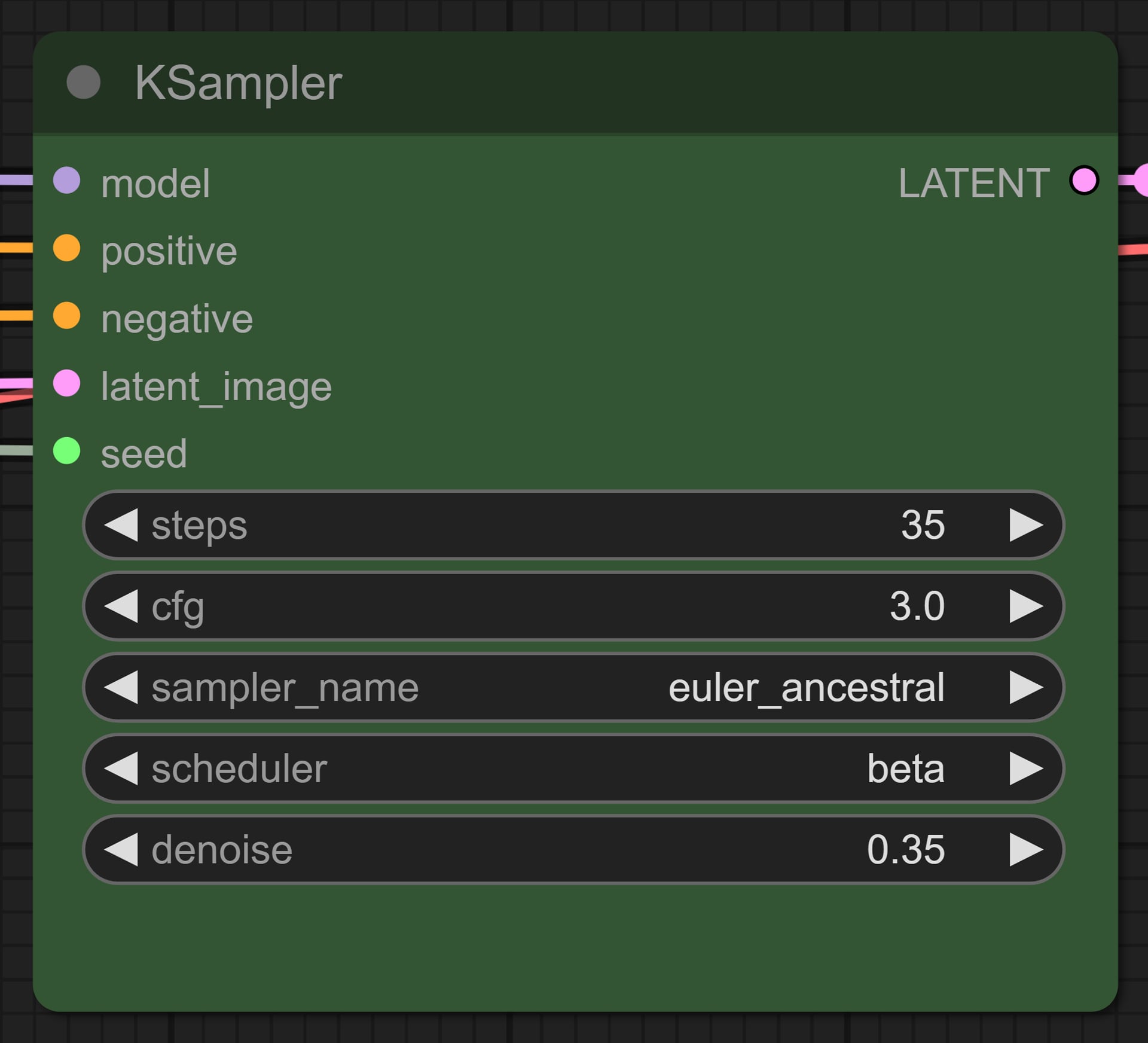Increase cfg with right arrow

tap(1026, 606)
